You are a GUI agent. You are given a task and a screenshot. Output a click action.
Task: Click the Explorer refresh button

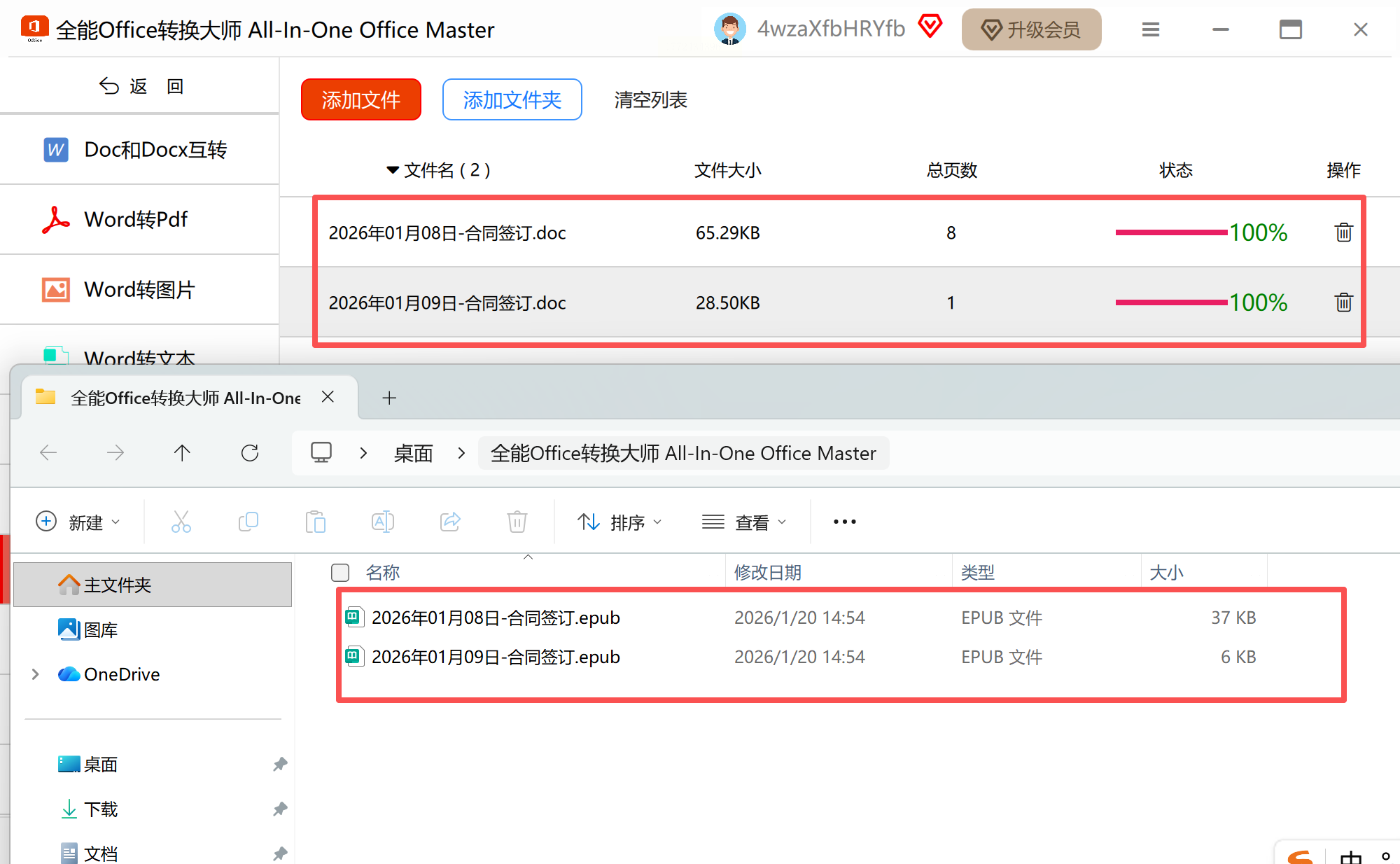[x=250, y=453]
